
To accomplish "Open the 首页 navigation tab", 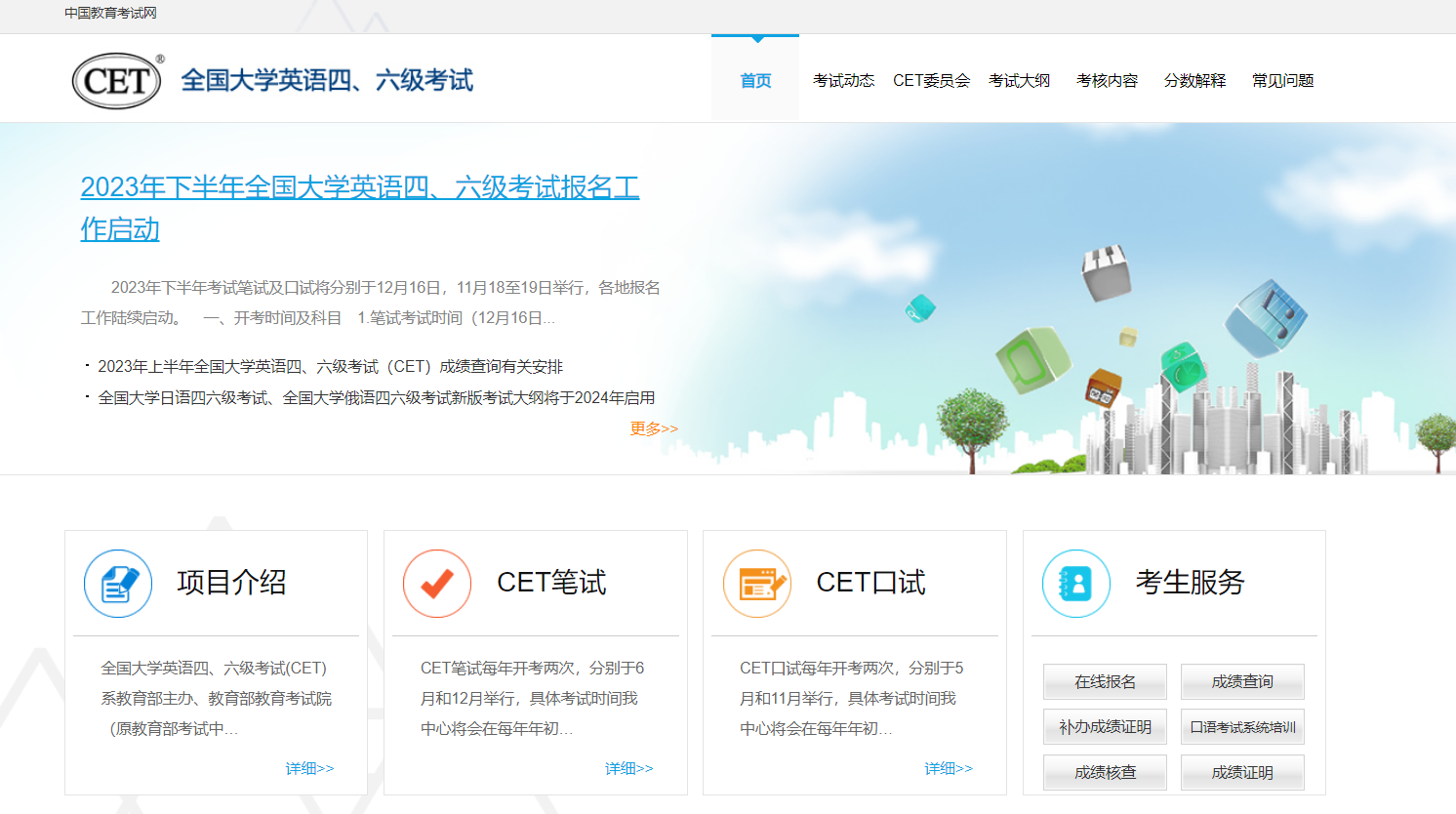I will [x=755, y=80].
